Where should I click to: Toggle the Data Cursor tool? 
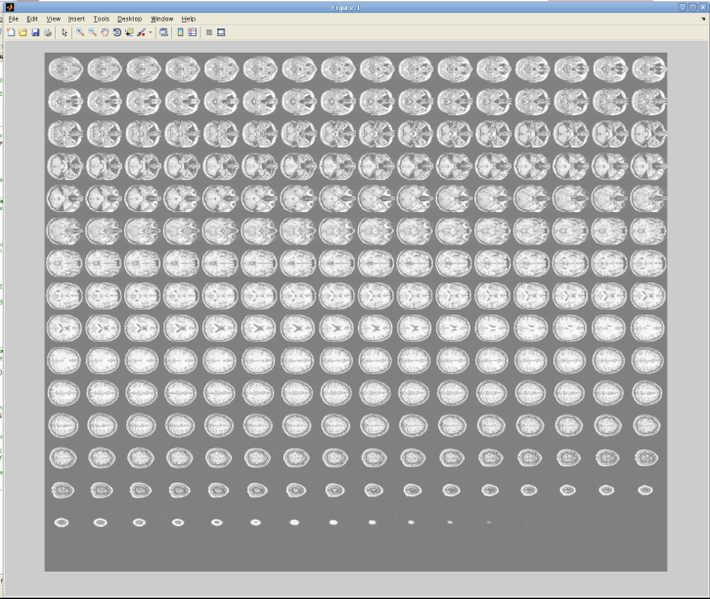click(x=128, y=32)
